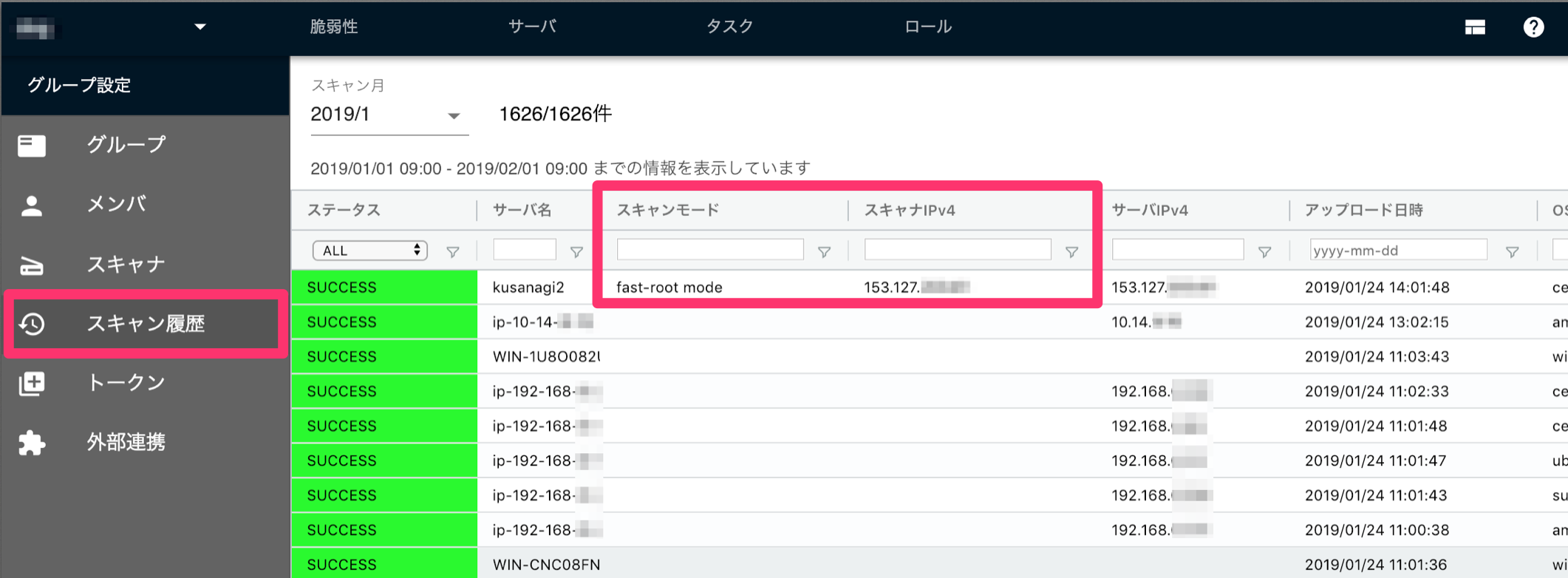Screen dimensions: 1568x578
Task: Click the layout view icon in top bar
Action: (x=1475, y=27)
